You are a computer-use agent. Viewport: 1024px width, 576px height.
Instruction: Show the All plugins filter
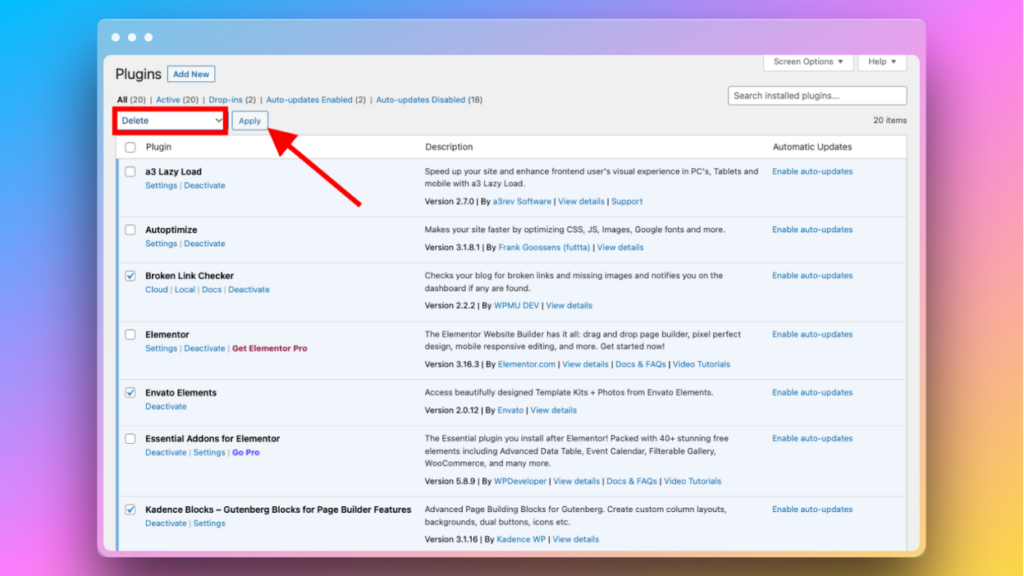[x=122, y=100]
